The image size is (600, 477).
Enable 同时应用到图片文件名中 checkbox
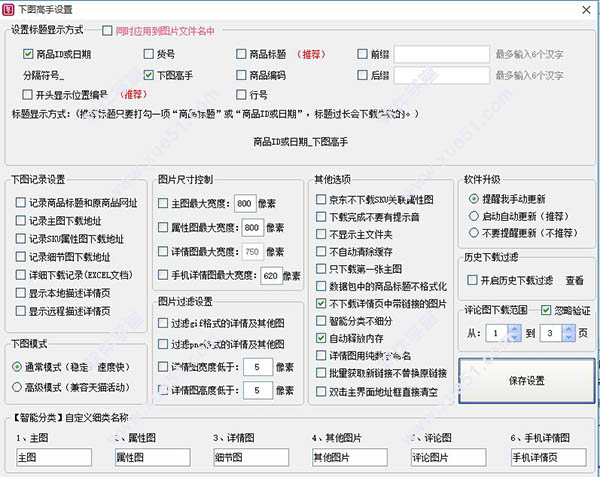pyautogui.click(x=108, y=31)
